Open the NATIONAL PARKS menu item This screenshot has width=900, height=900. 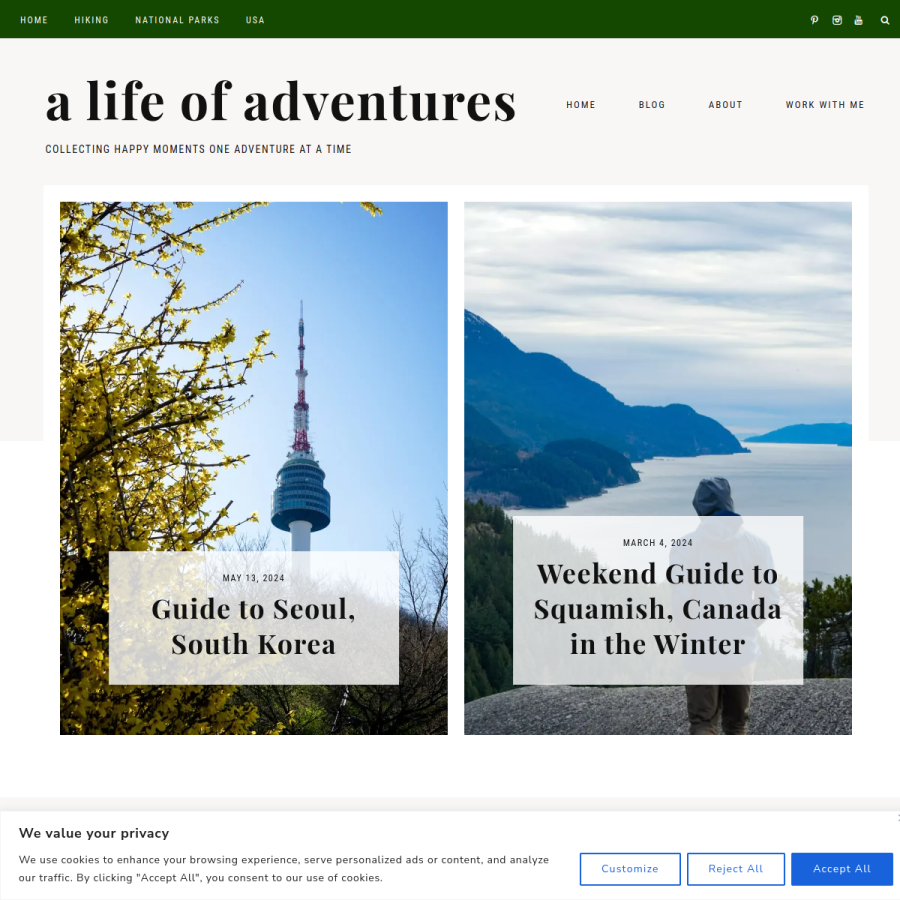pyautogui.click(x=177, y=20)
